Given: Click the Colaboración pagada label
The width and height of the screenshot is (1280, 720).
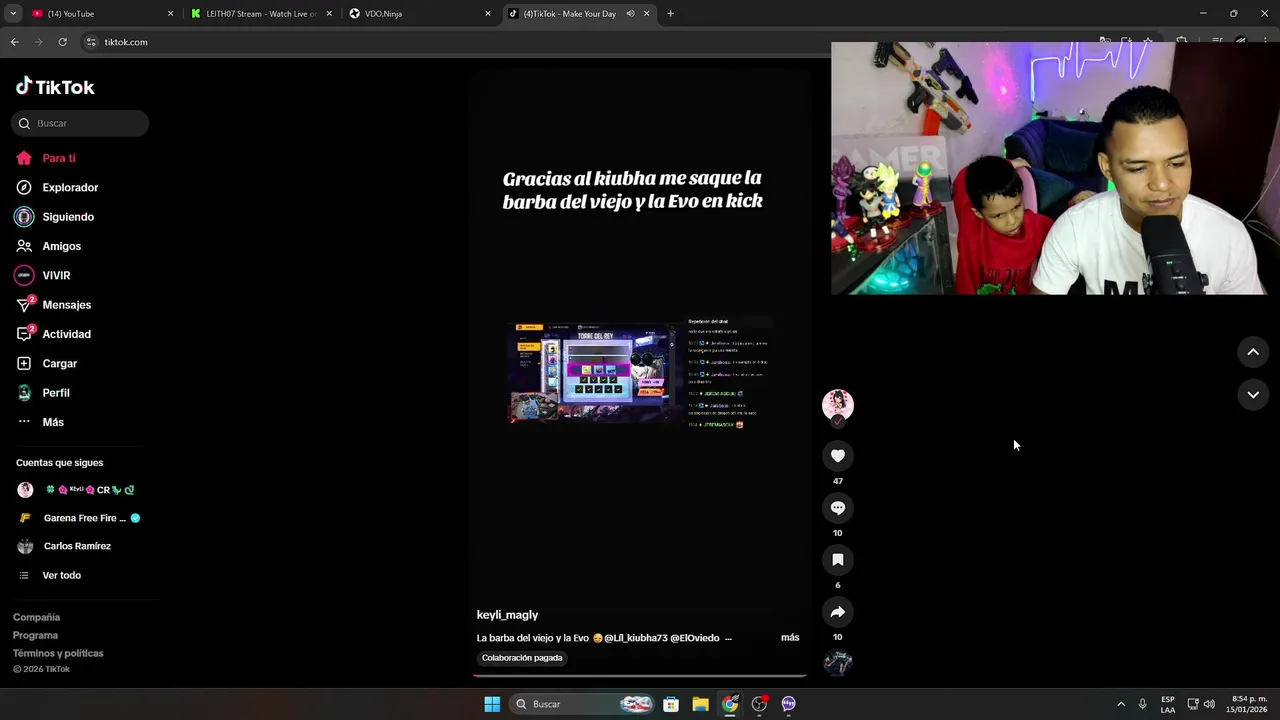Looking at the screenshot, I should (x=522, y=658).
